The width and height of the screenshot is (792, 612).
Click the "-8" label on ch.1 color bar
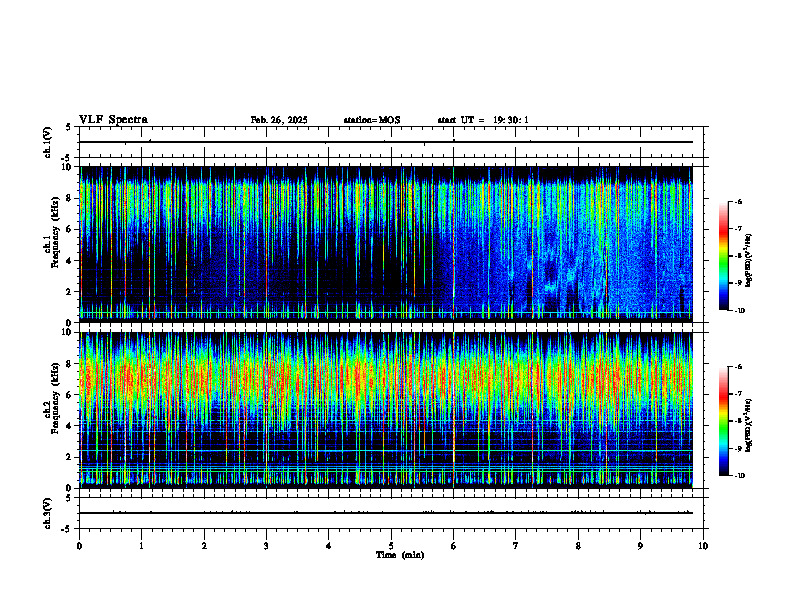[738, 256]
